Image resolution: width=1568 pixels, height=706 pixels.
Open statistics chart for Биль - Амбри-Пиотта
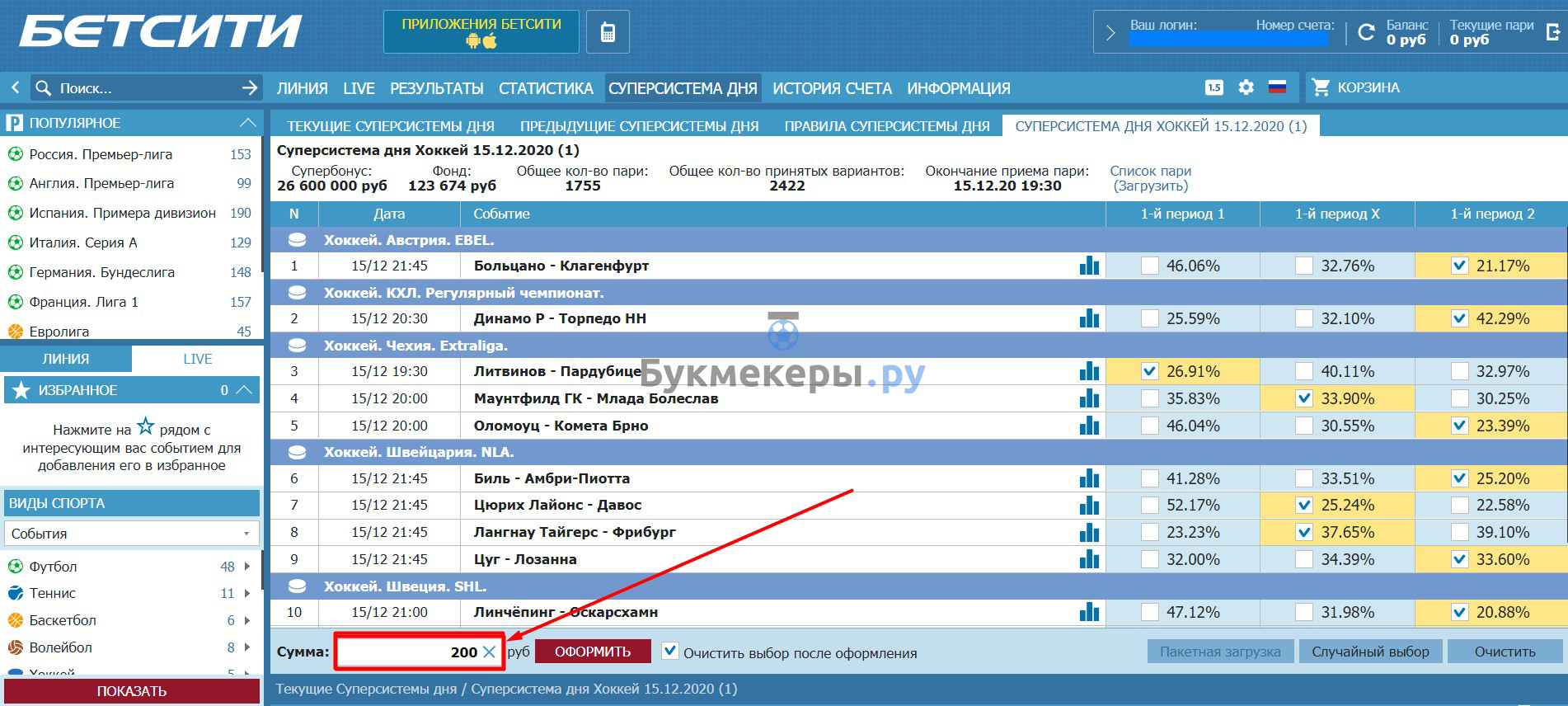click(x=1089, y=478)
